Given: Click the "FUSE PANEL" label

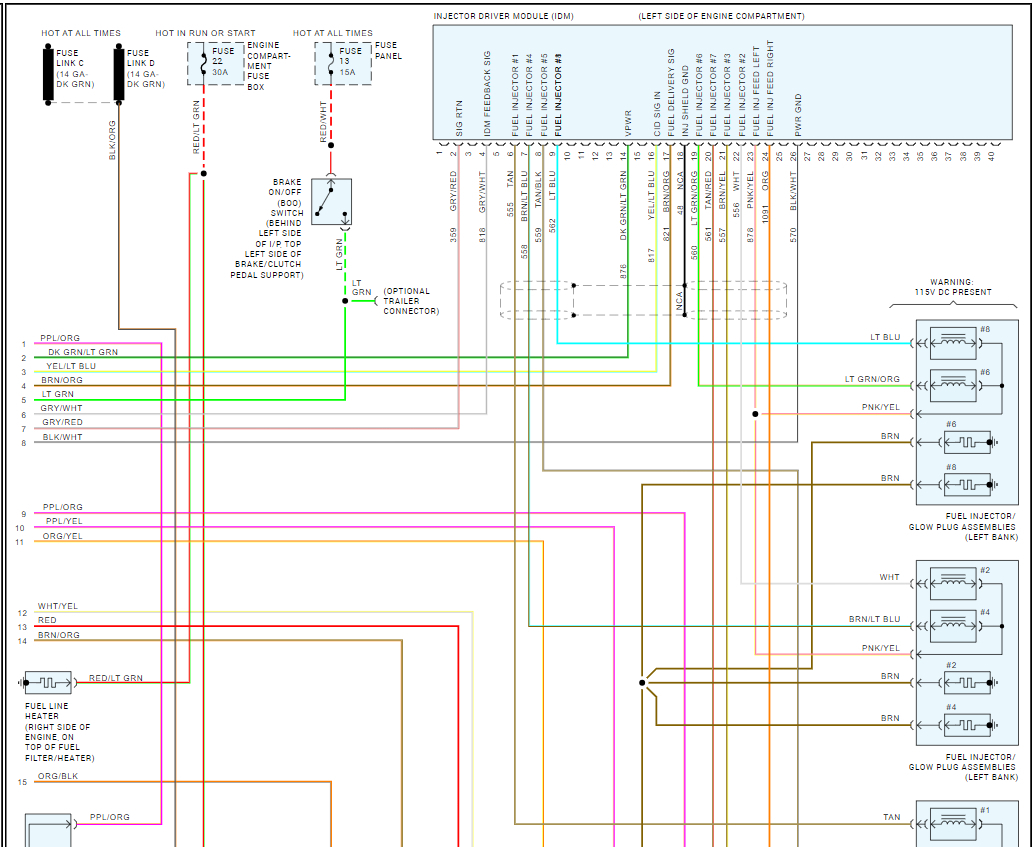Looking at the screenshot, I should click(388, 51).
